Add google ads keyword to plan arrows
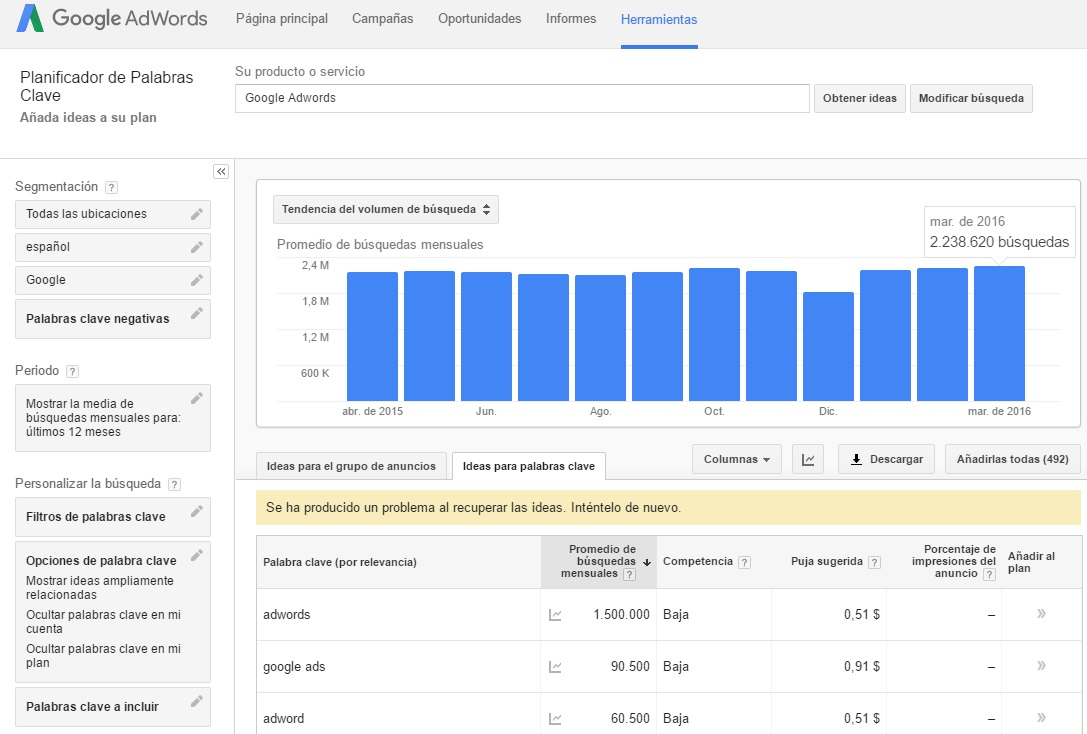The image size is (1087, 734). 1041,665
